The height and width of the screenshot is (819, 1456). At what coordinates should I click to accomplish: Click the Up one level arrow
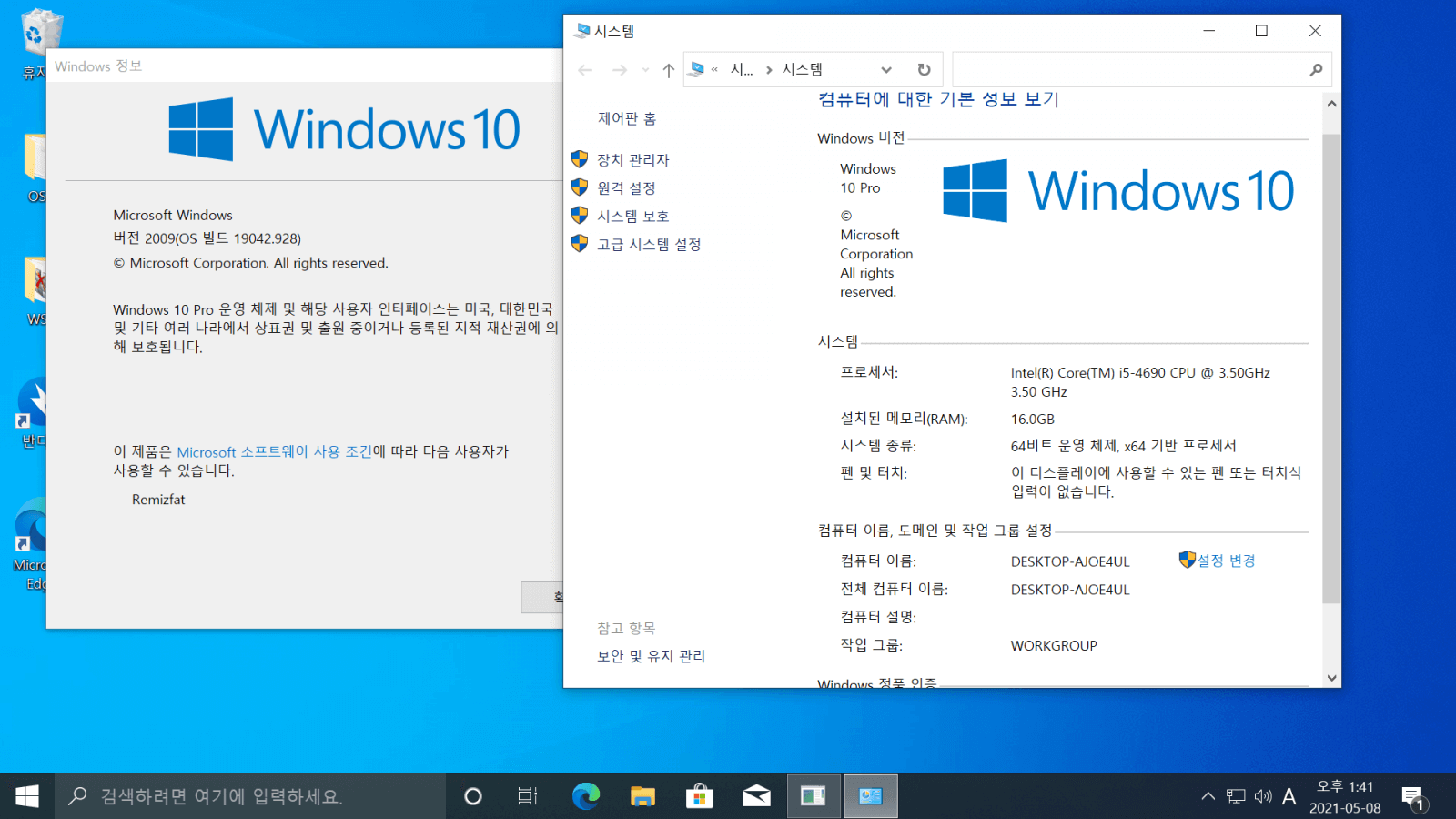pyautogui.click(x=669, y=70)
